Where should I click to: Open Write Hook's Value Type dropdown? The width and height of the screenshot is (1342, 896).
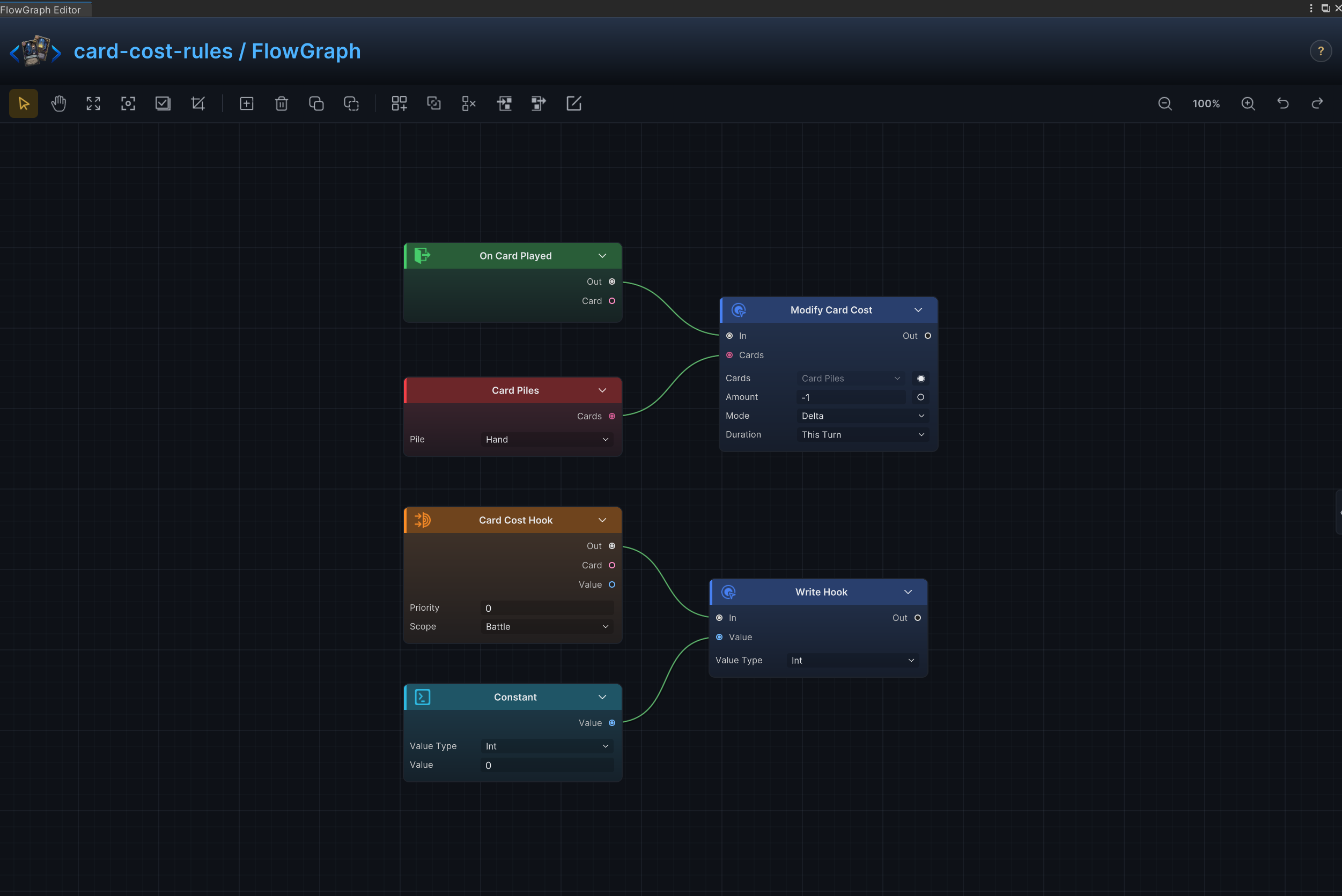point(853,661)
